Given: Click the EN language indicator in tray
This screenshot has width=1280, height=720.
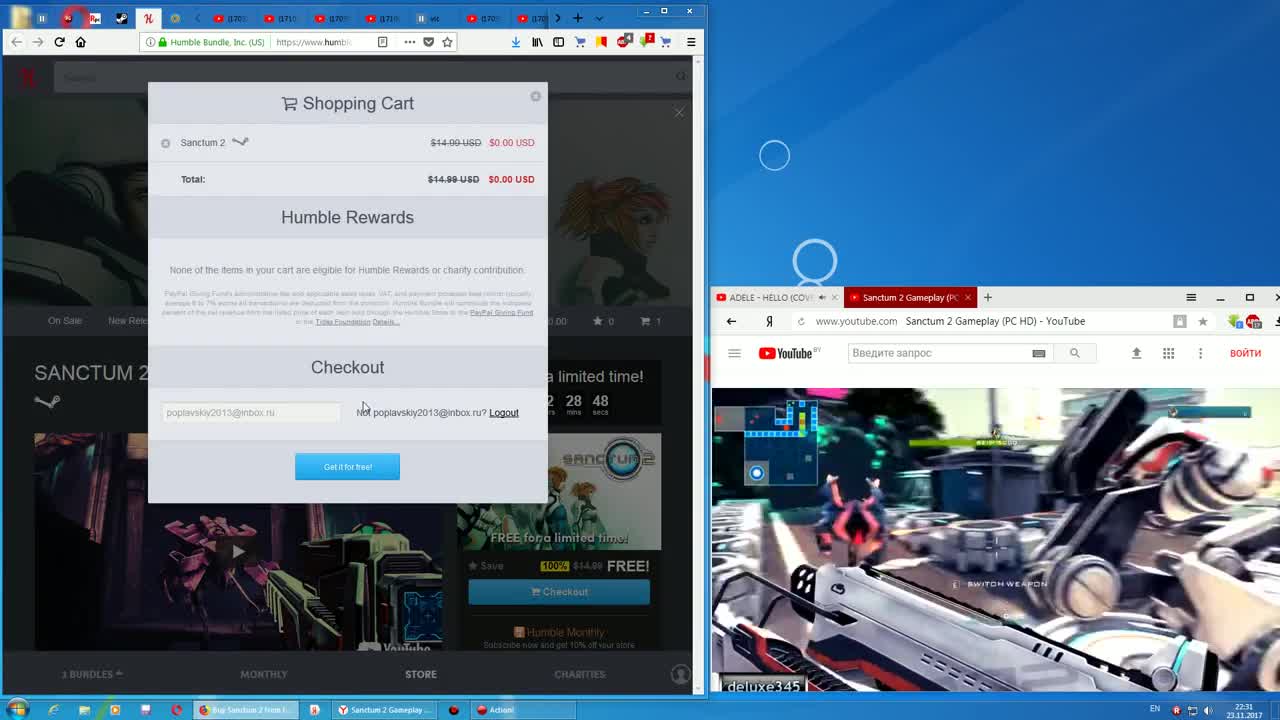Looking at the screenshot, I should (x=1155, y=709).
